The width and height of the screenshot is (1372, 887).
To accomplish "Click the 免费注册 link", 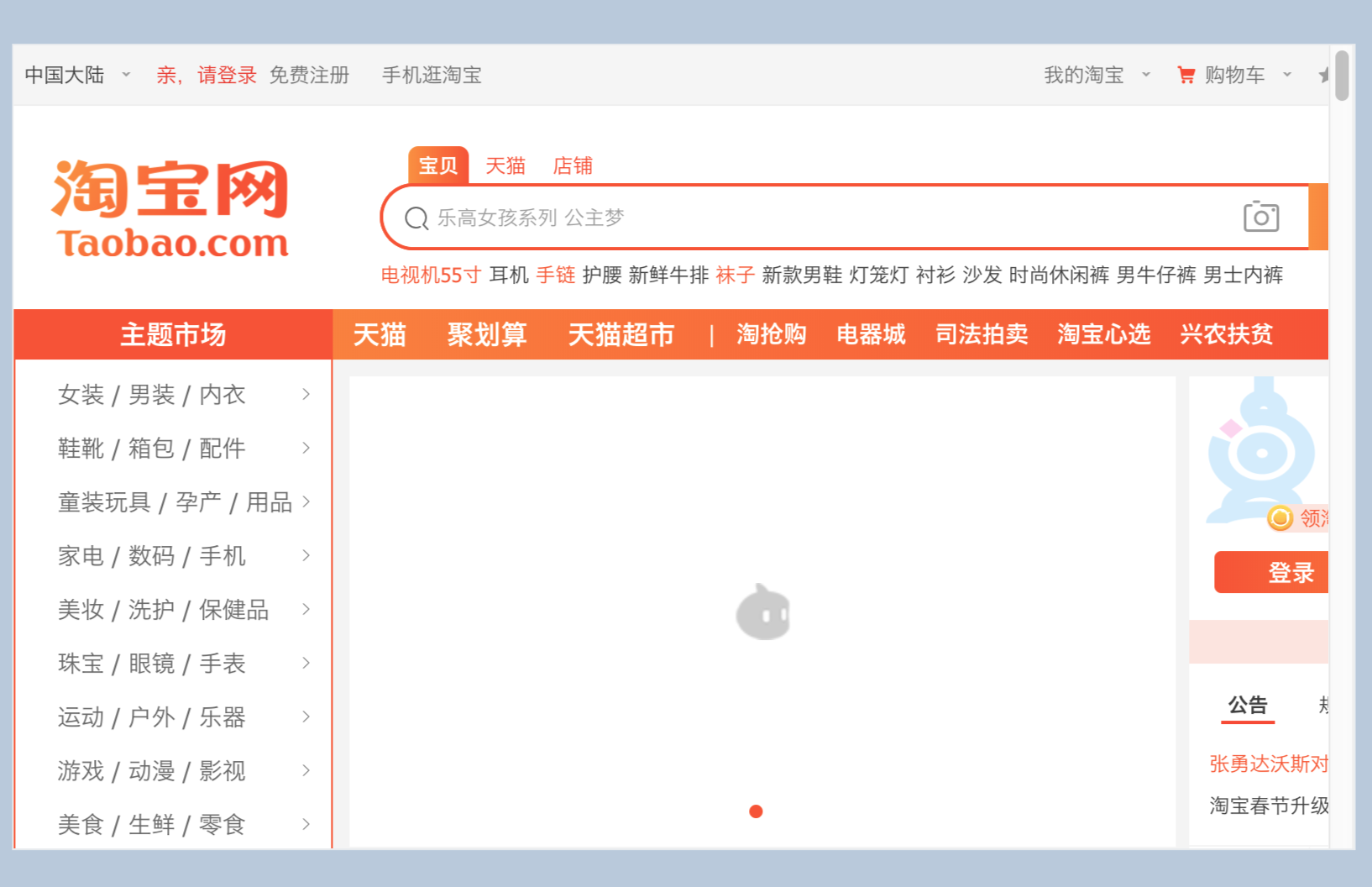I will [309, 76].
